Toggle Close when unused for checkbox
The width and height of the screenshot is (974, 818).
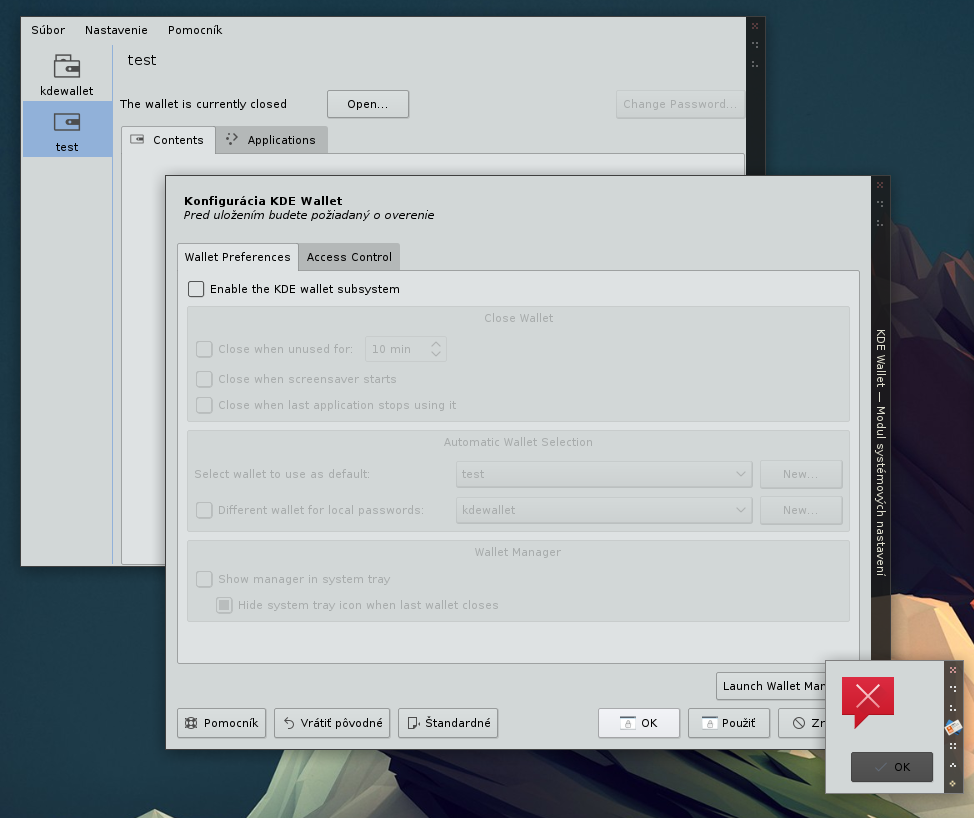point(204,349)
